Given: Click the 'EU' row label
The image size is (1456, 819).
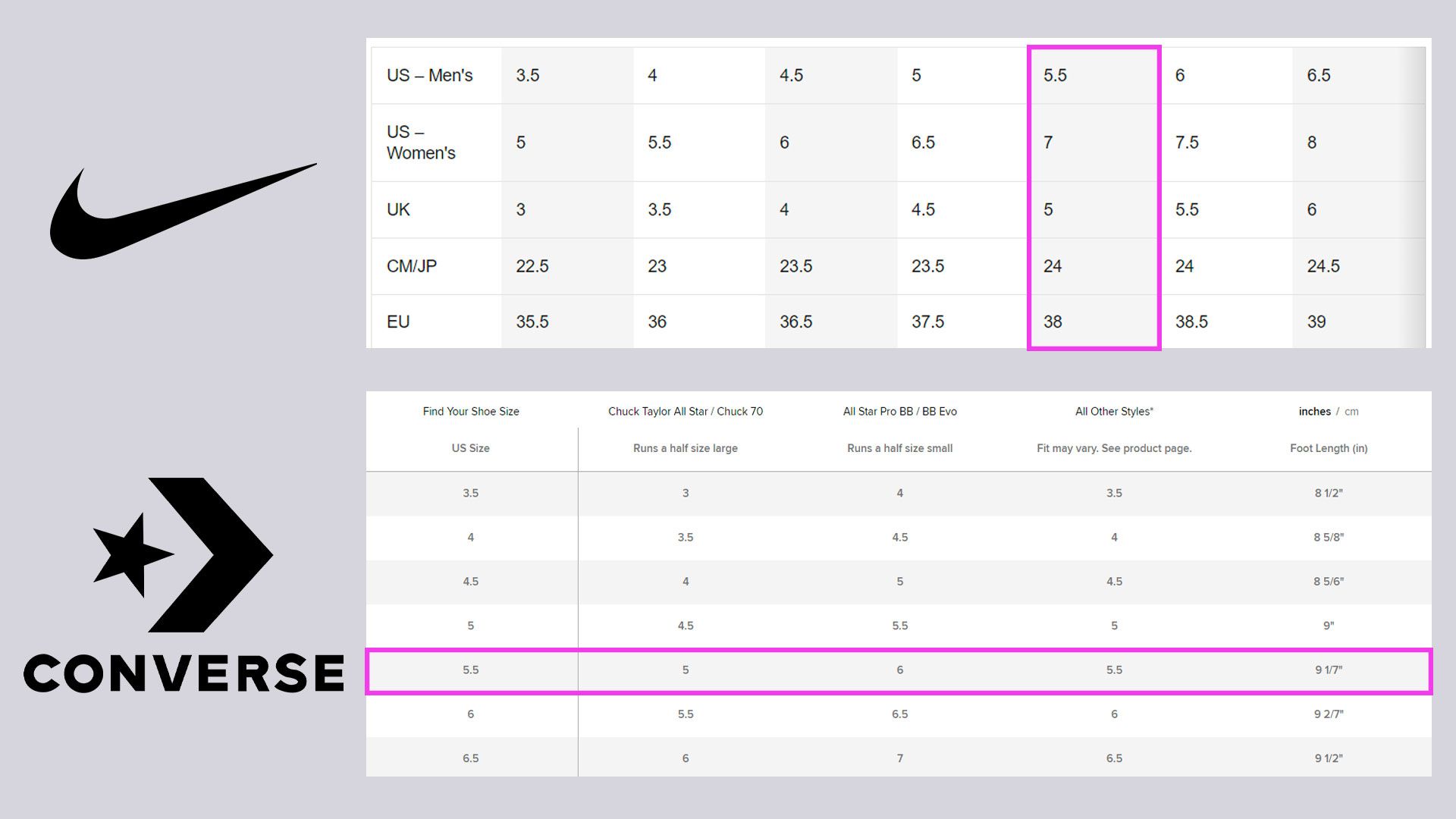Looking at the screenshot, I should pos(398,322).
